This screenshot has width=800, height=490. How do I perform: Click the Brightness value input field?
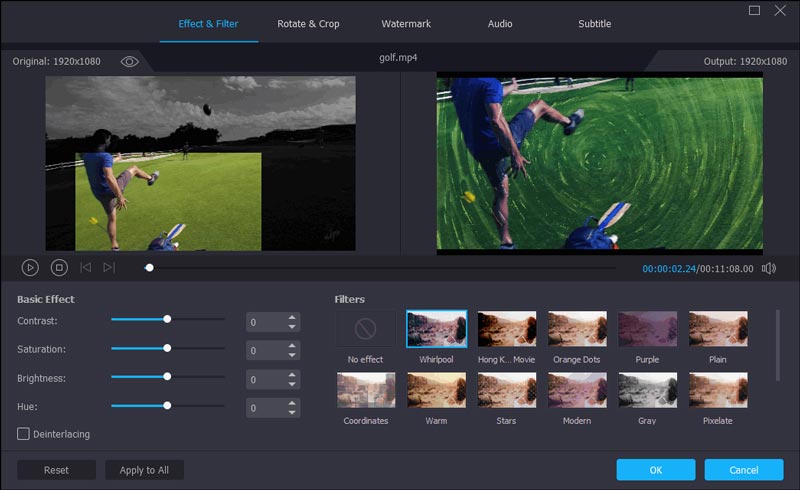(x=265, y=380)
